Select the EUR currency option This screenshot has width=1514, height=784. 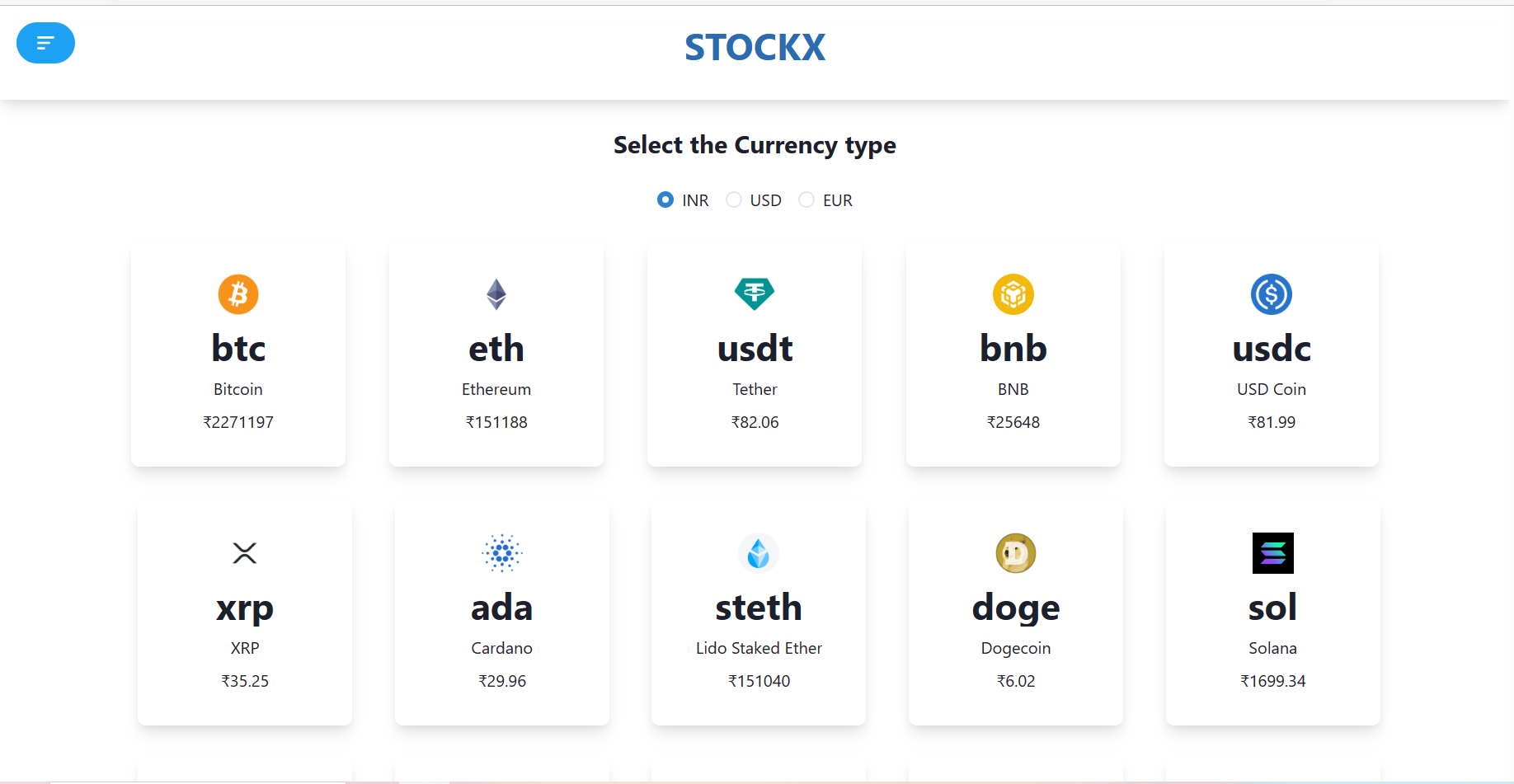tap(806, 200)
